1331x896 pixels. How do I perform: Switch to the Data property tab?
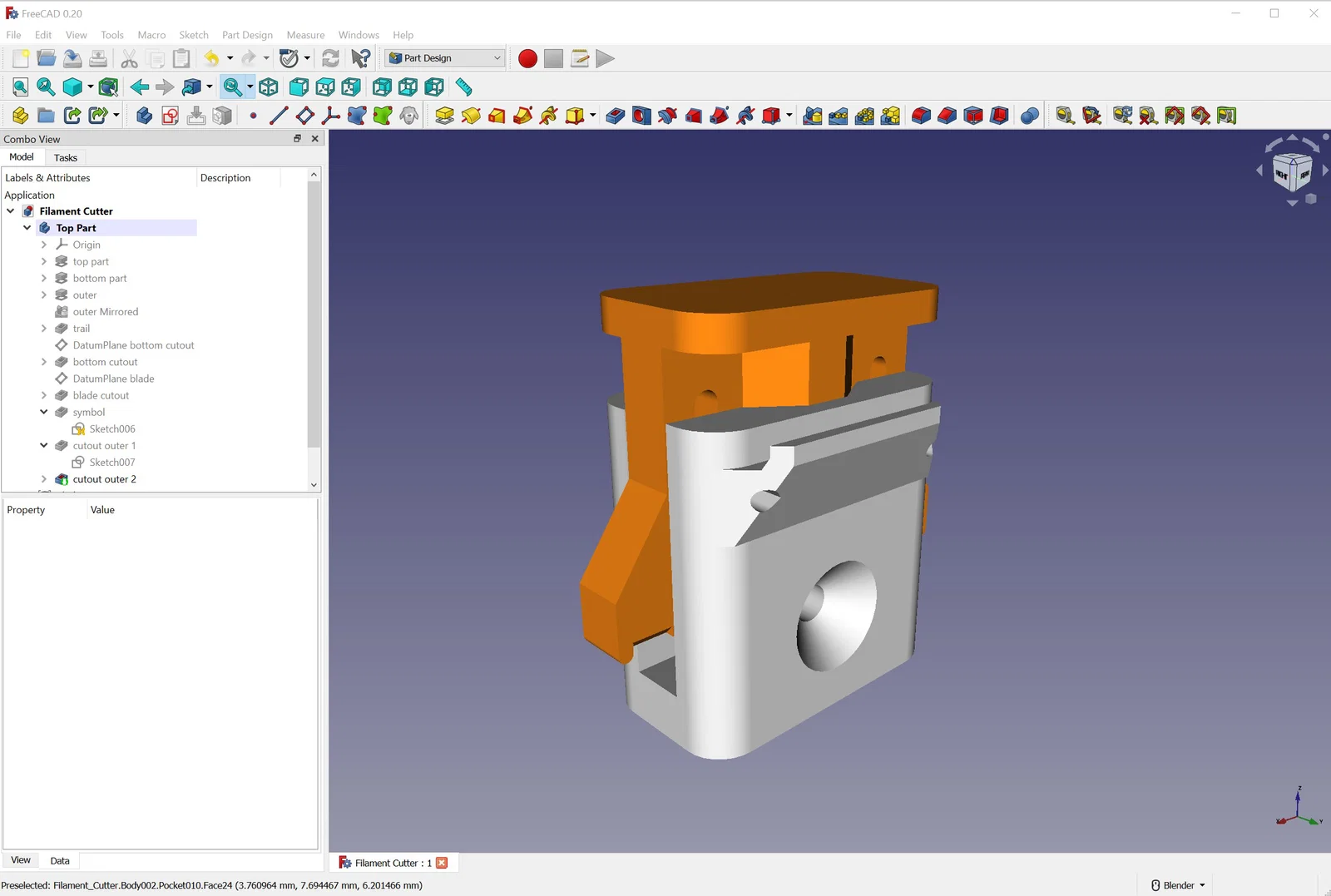coord(60,861)
